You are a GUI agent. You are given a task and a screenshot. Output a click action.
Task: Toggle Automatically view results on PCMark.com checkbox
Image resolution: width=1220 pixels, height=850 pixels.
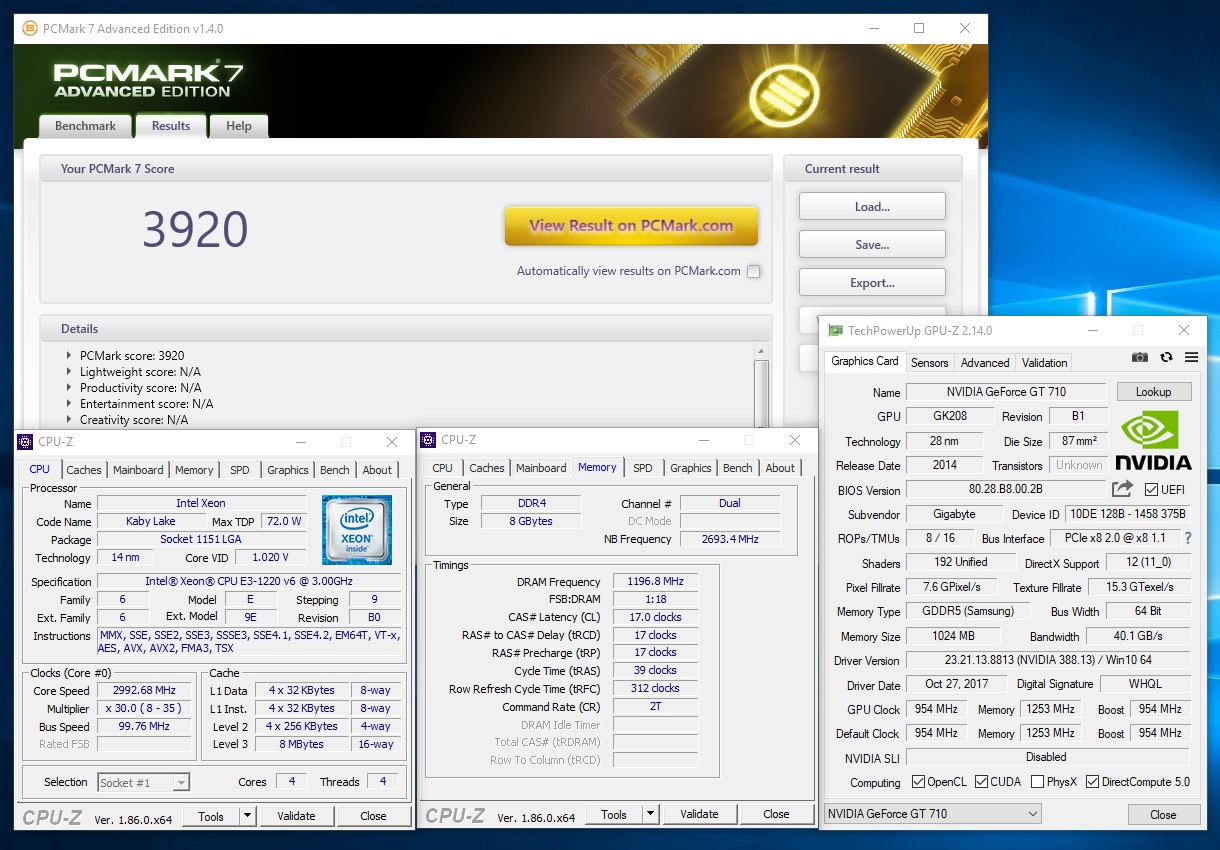(x=754, y=271)
